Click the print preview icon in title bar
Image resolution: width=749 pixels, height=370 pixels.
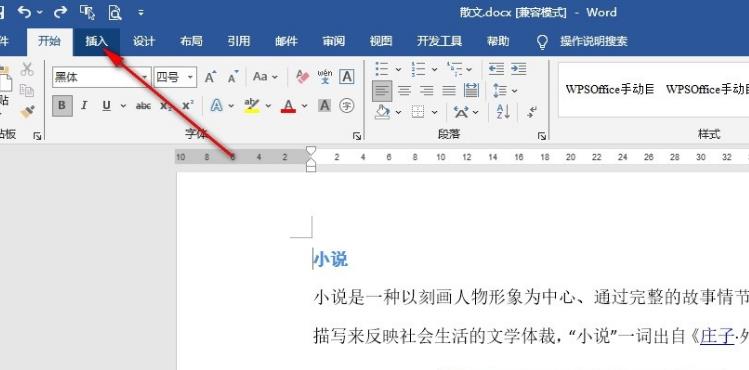coord(115,12)
